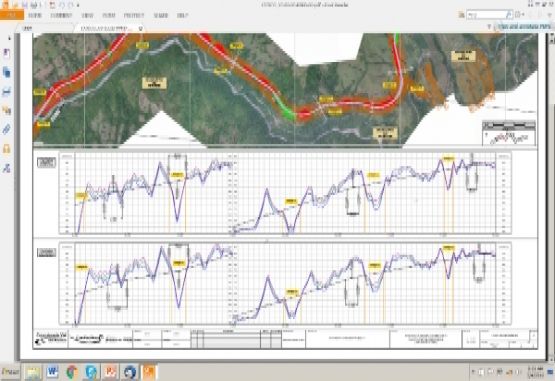Expand the quick access toolbar customize arrow
Image resolution: width=555 pixels, height=381 pixels.
[78, 5]
